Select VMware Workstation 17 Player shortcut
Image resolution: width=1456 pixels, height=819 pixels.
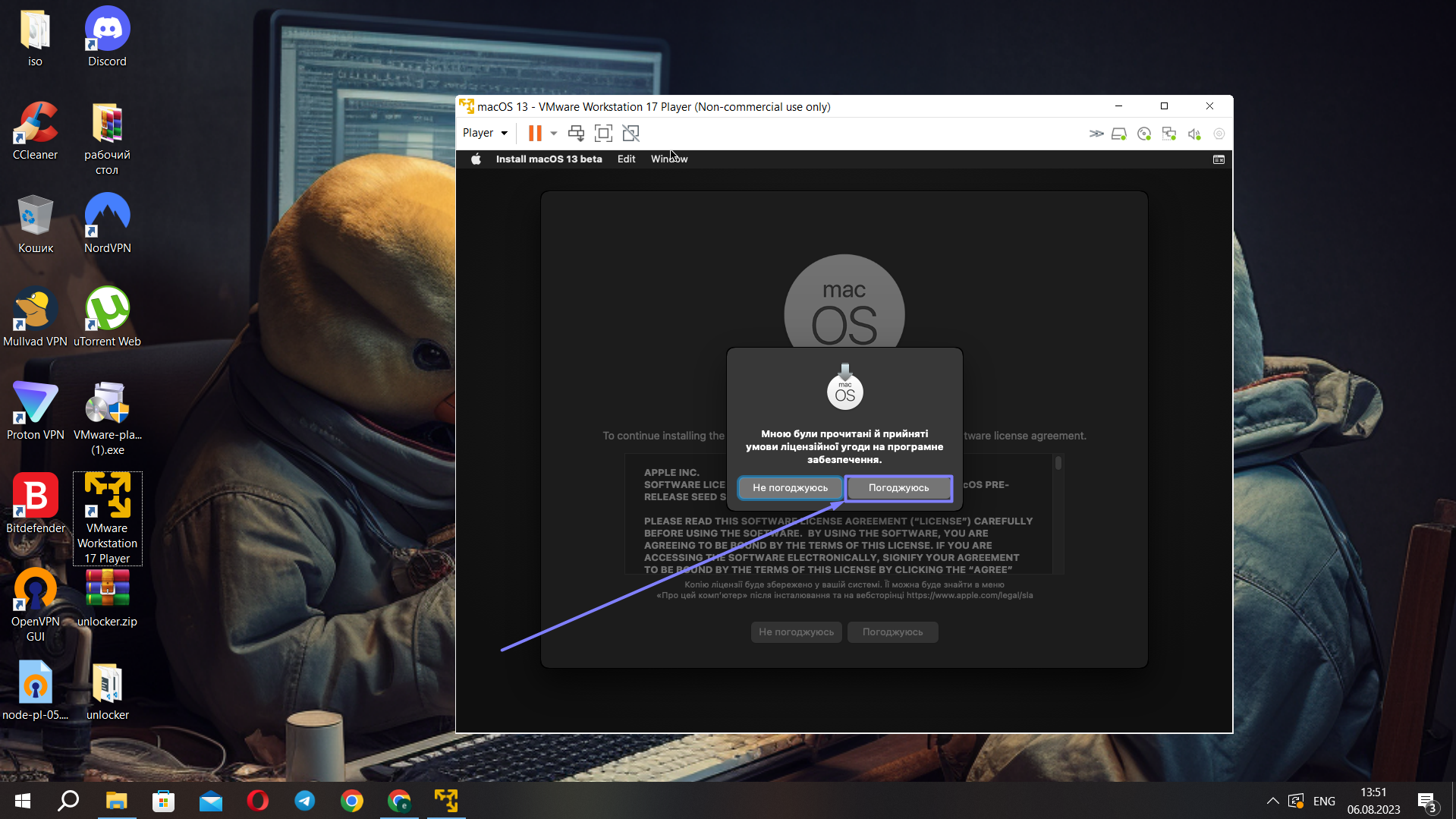tap(107, 519)
